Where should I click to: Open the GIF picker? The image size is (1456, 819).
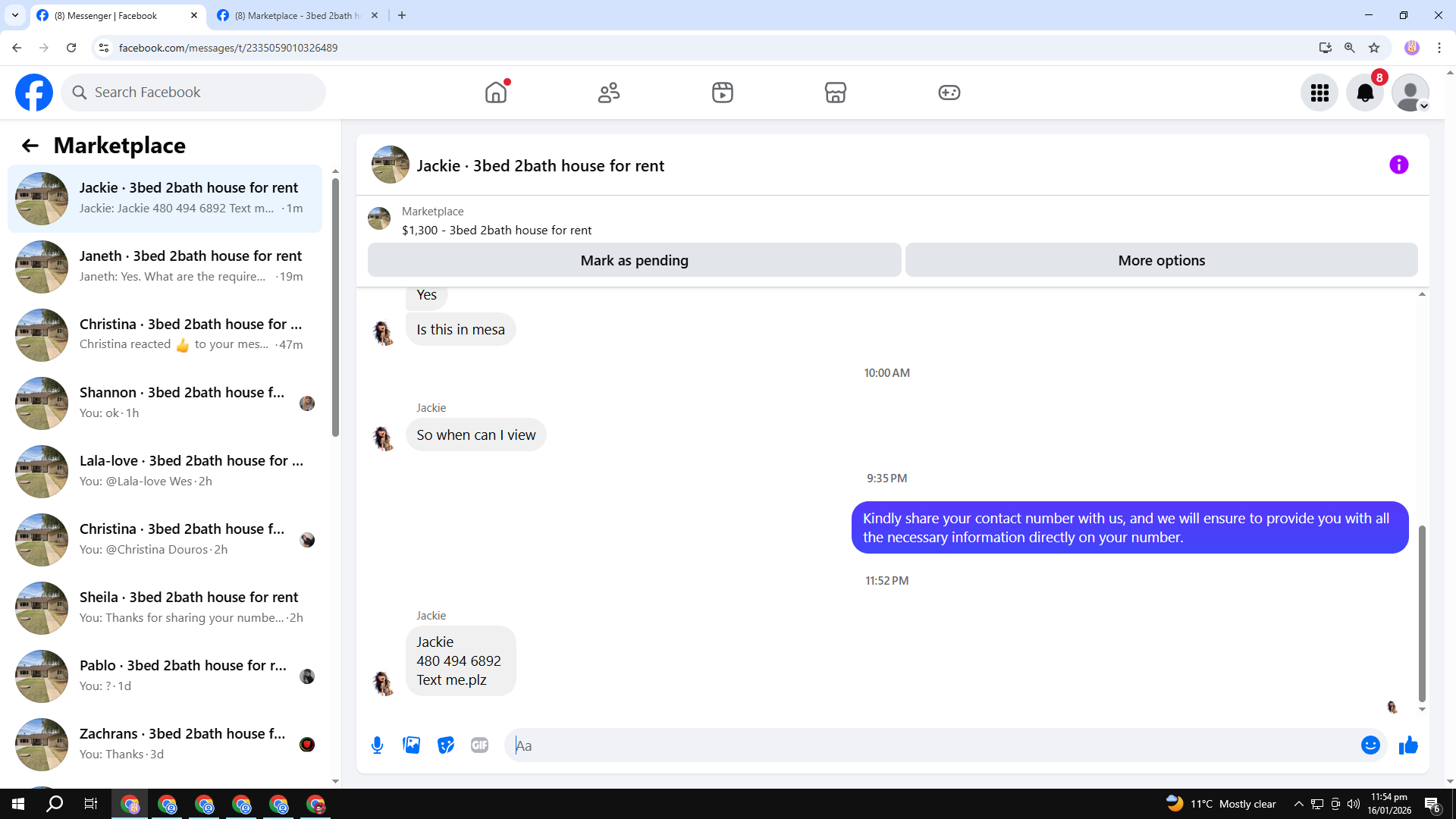[x=479, y=745]
